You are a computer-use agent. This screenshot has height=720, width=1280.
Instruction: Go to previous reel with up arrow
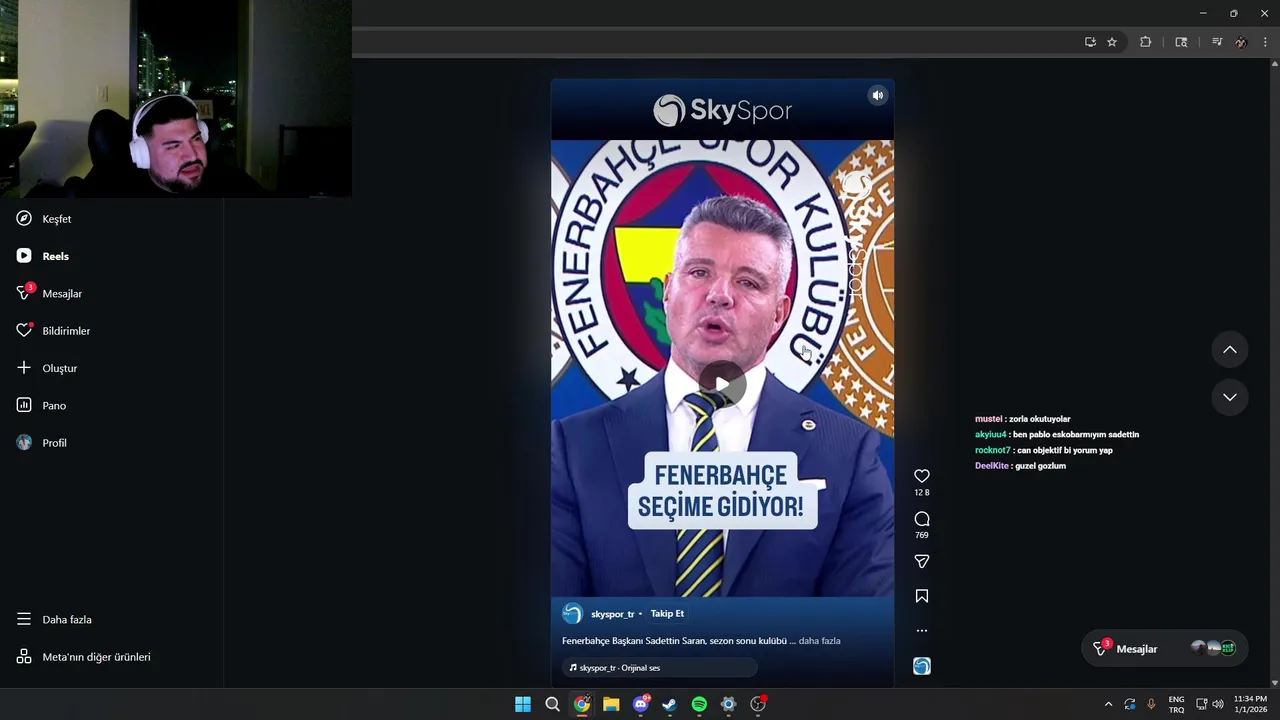[x=1230, y=350]
